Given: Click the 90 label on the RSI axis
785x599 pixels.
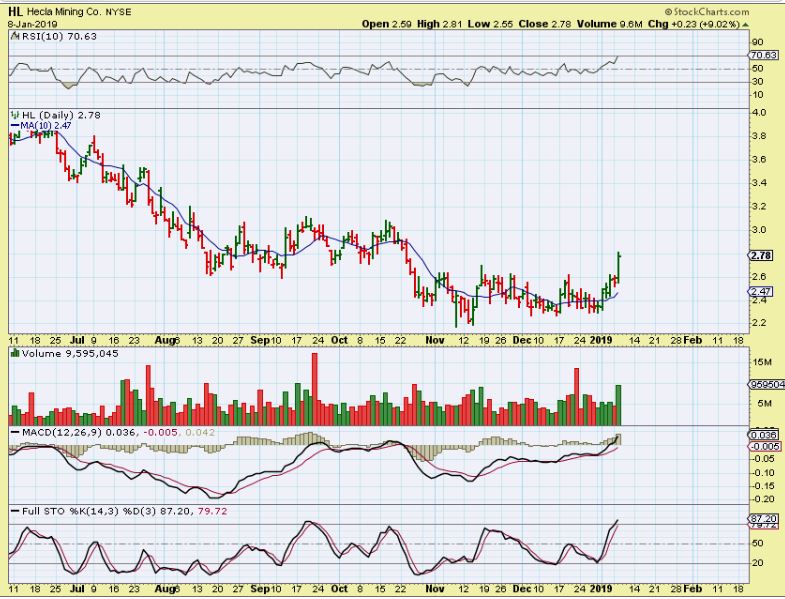Looking at the screenshot, I should (x=757, y=42).
